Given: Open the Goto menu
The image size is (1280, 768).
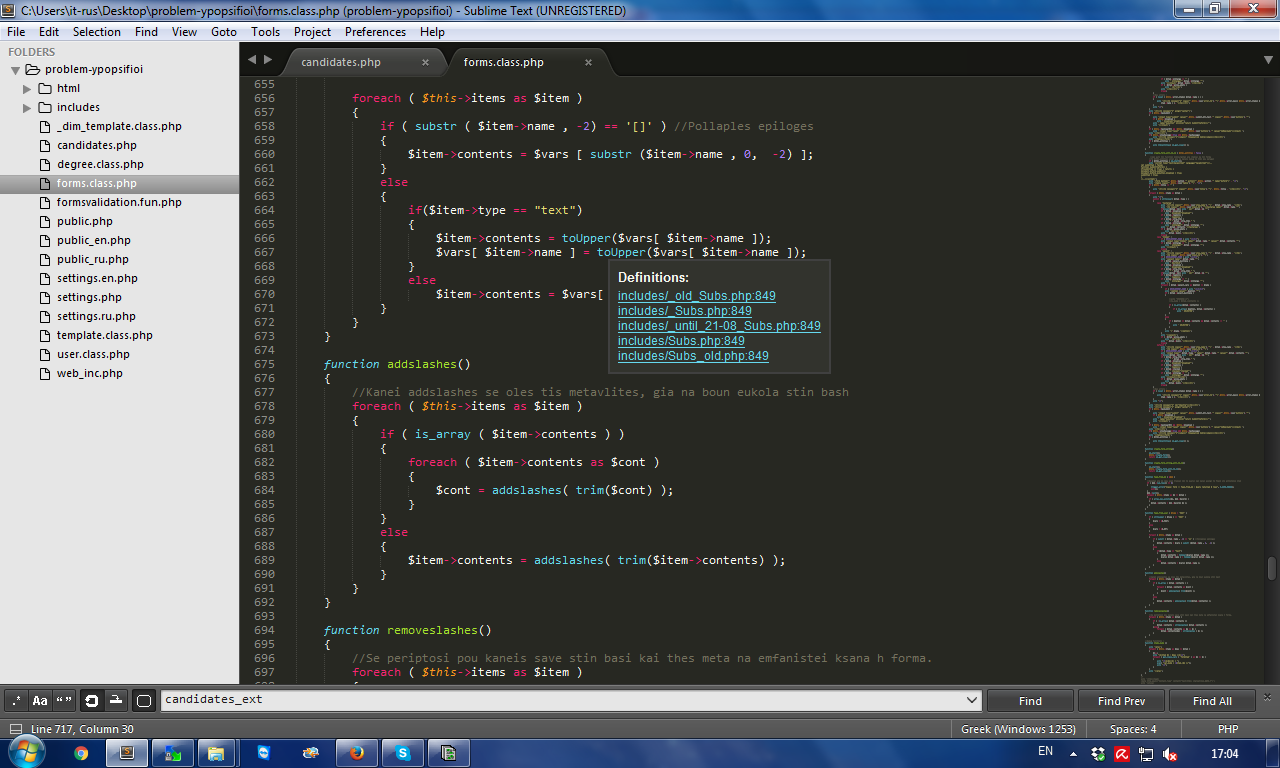Looking at the screenshot, I should tap(224, 32).
